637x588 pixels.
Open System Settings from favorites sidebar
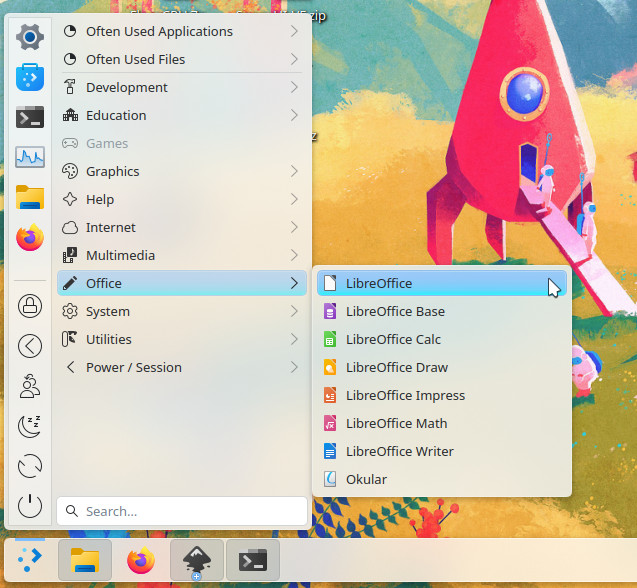pyautogui.click(x=30, y=37)
